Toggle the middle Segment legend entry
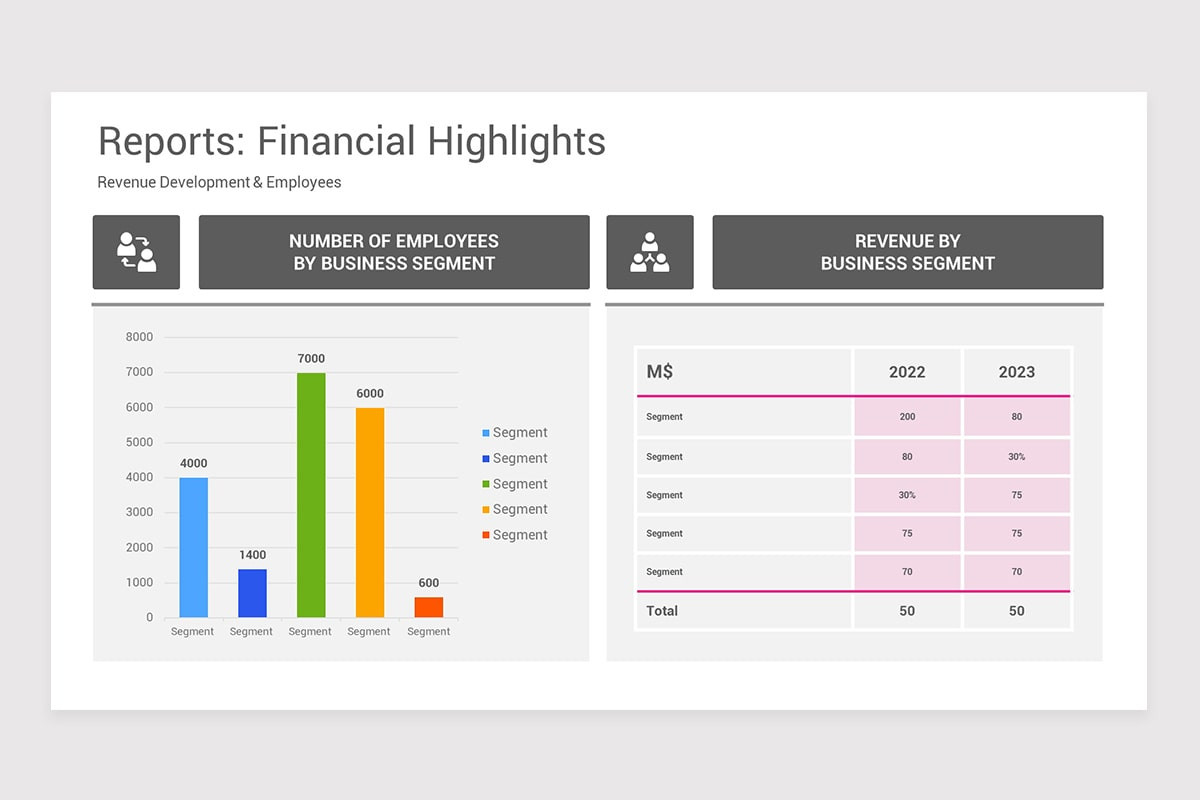1200x800 pixels. coord(514,483)
